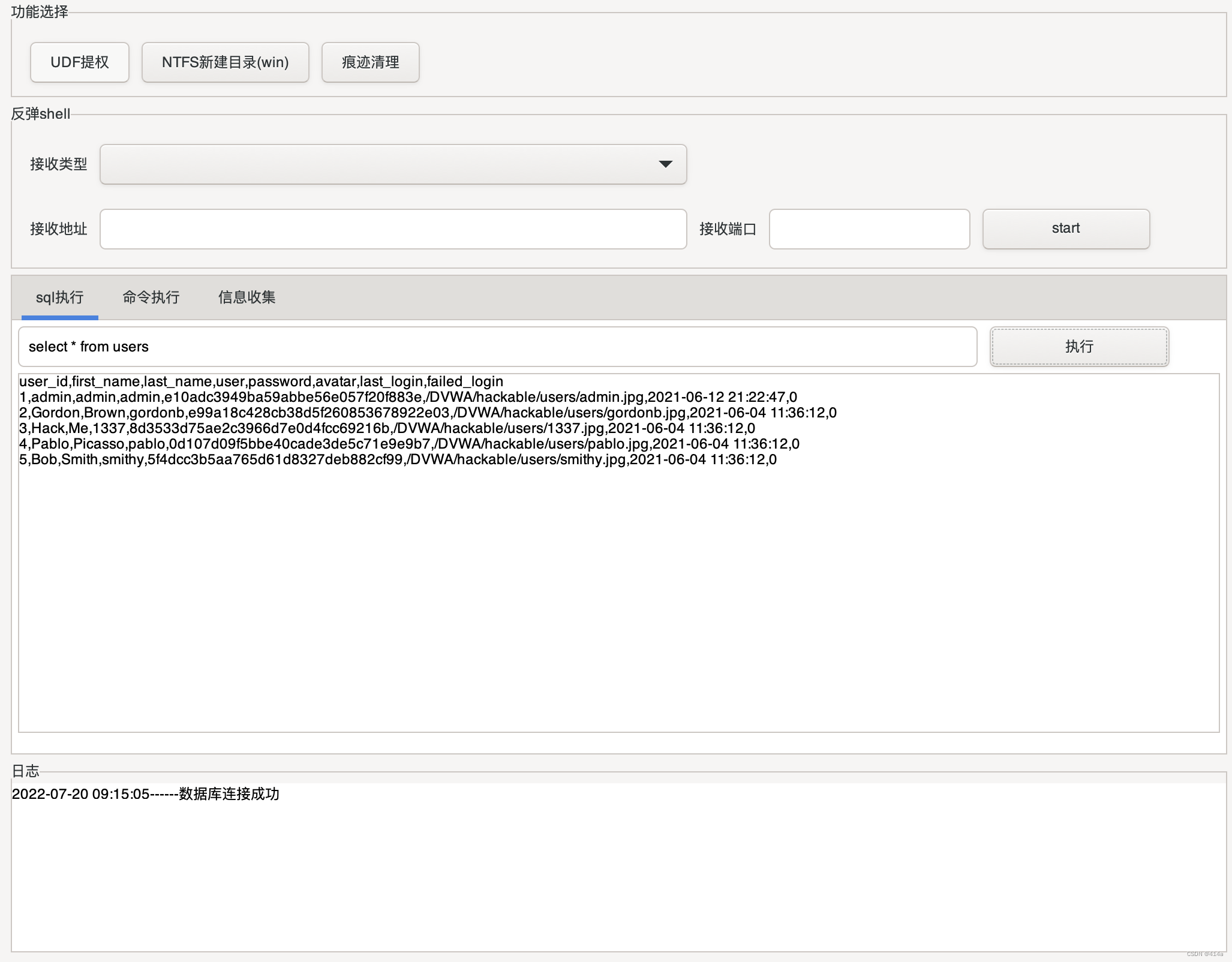Focus the 接收地址 input field
1232x962 pixels.
click(x=393, y=229)
